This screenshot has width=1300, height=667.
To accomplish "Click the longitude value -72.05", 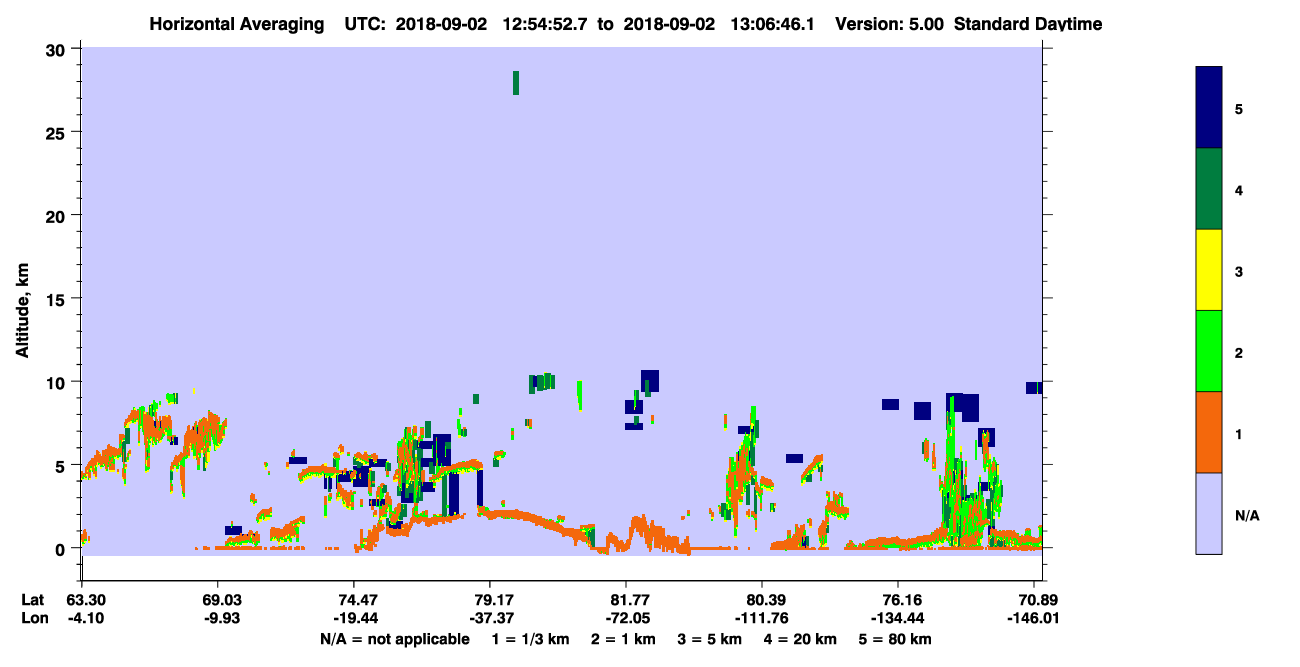I will pos(626,618).
